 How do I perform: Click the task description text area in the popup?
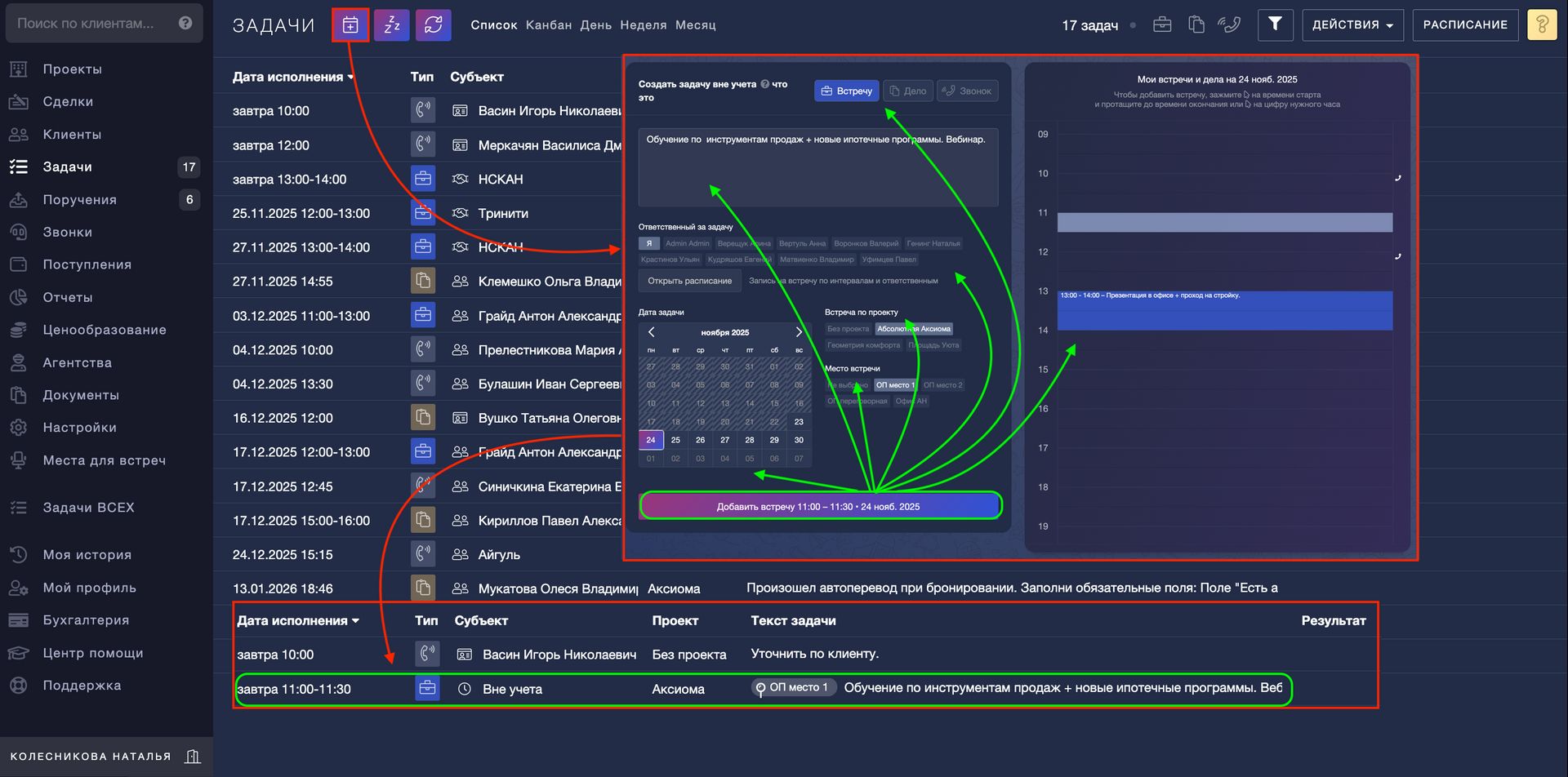pyautogui.click(x=818, y=167)
